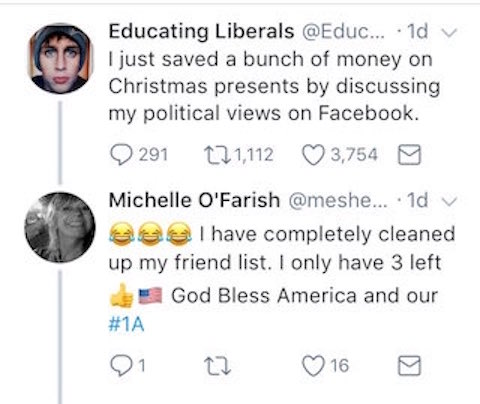View Educating Liberals avatar photo
Screen dimensions: 480x404
click(x=60, y=59)
